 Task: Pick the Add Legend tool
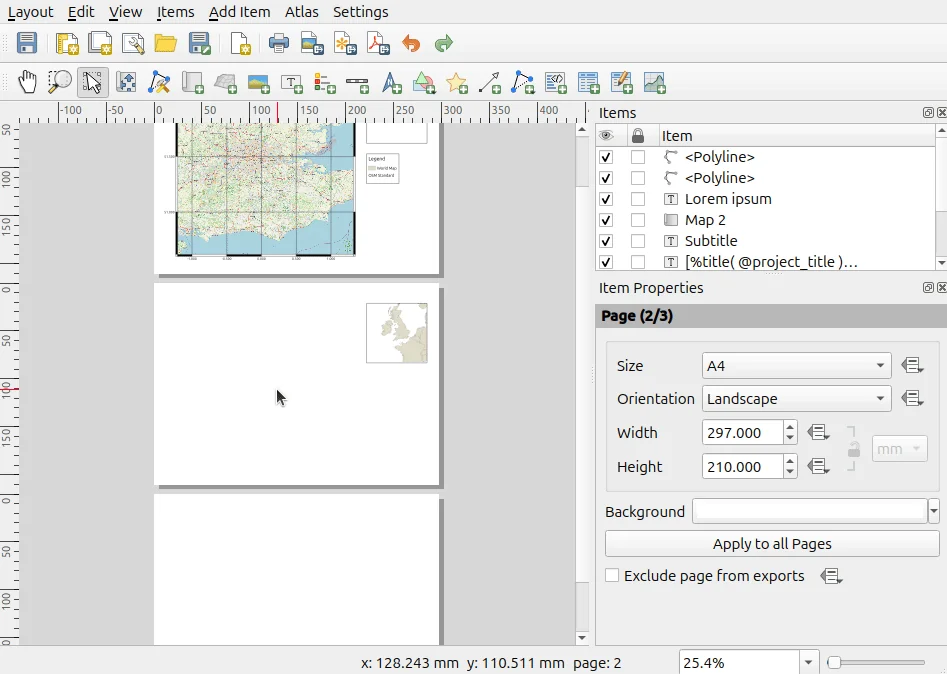pos(324,82)
